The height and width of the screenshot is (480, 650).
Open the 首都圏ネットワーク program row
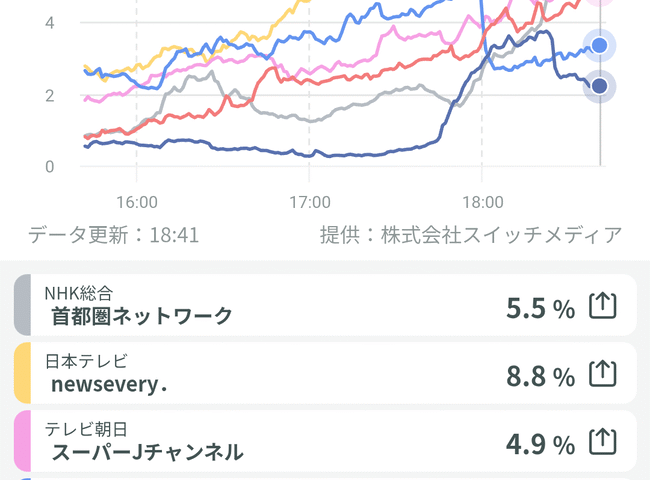coord(142,316)
